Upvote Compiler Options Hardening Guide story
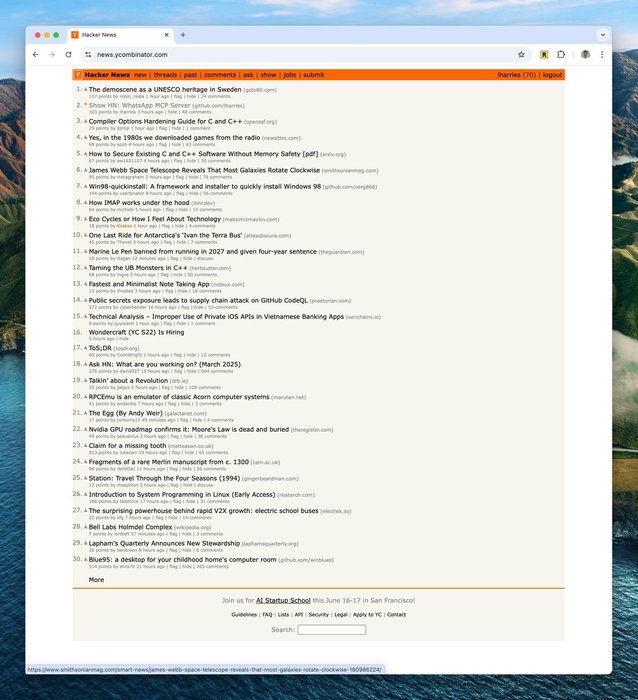Image resolution: width=638 pixels, height=700 pixels. [x=86, y=121]
